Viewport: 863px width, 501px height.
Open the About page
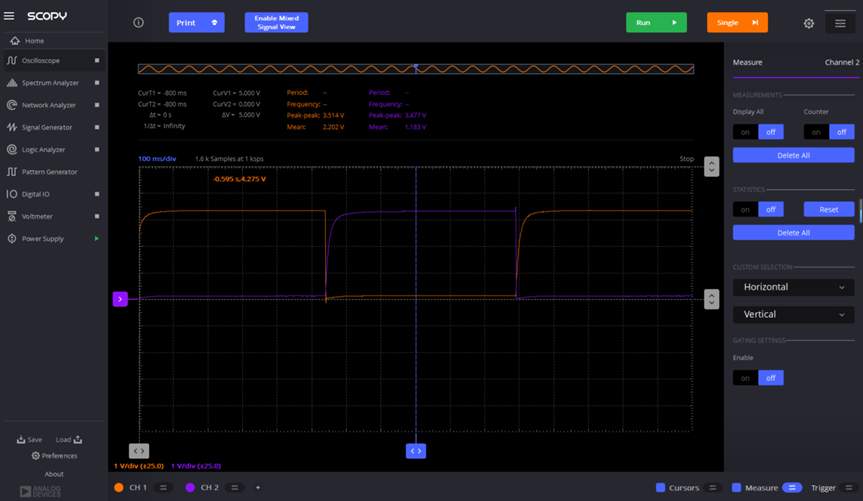point(54,474)
